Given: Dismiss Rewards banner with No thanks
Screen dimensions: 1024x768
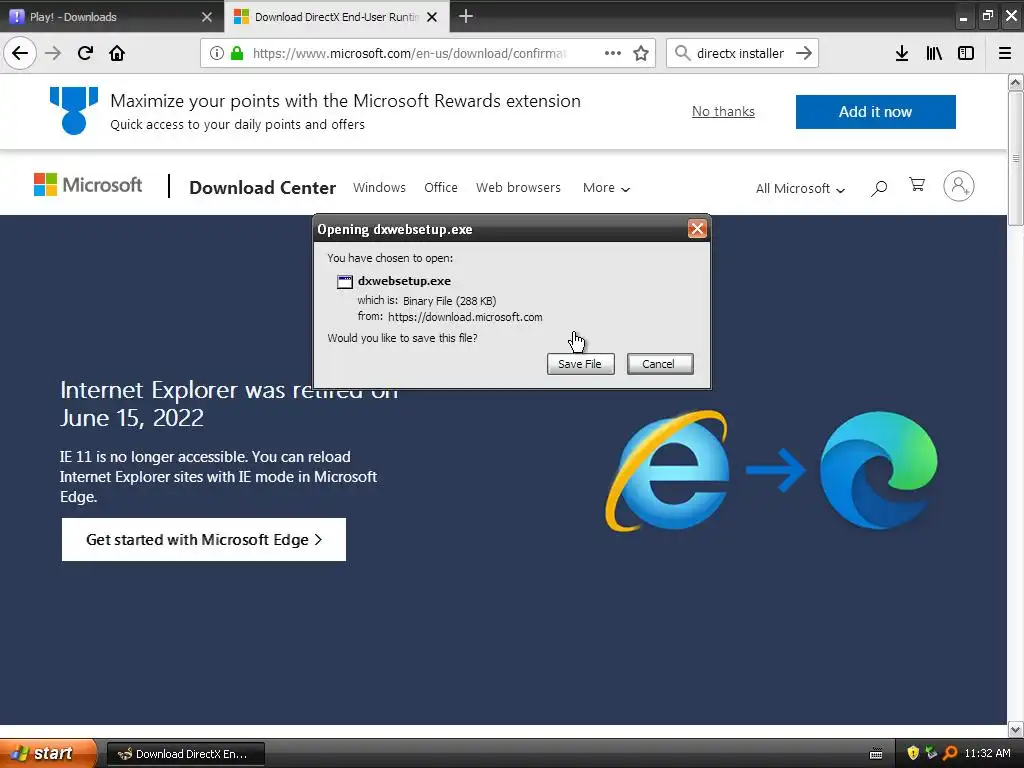Looking at the screenshot, I should click(x=723, y=112).
